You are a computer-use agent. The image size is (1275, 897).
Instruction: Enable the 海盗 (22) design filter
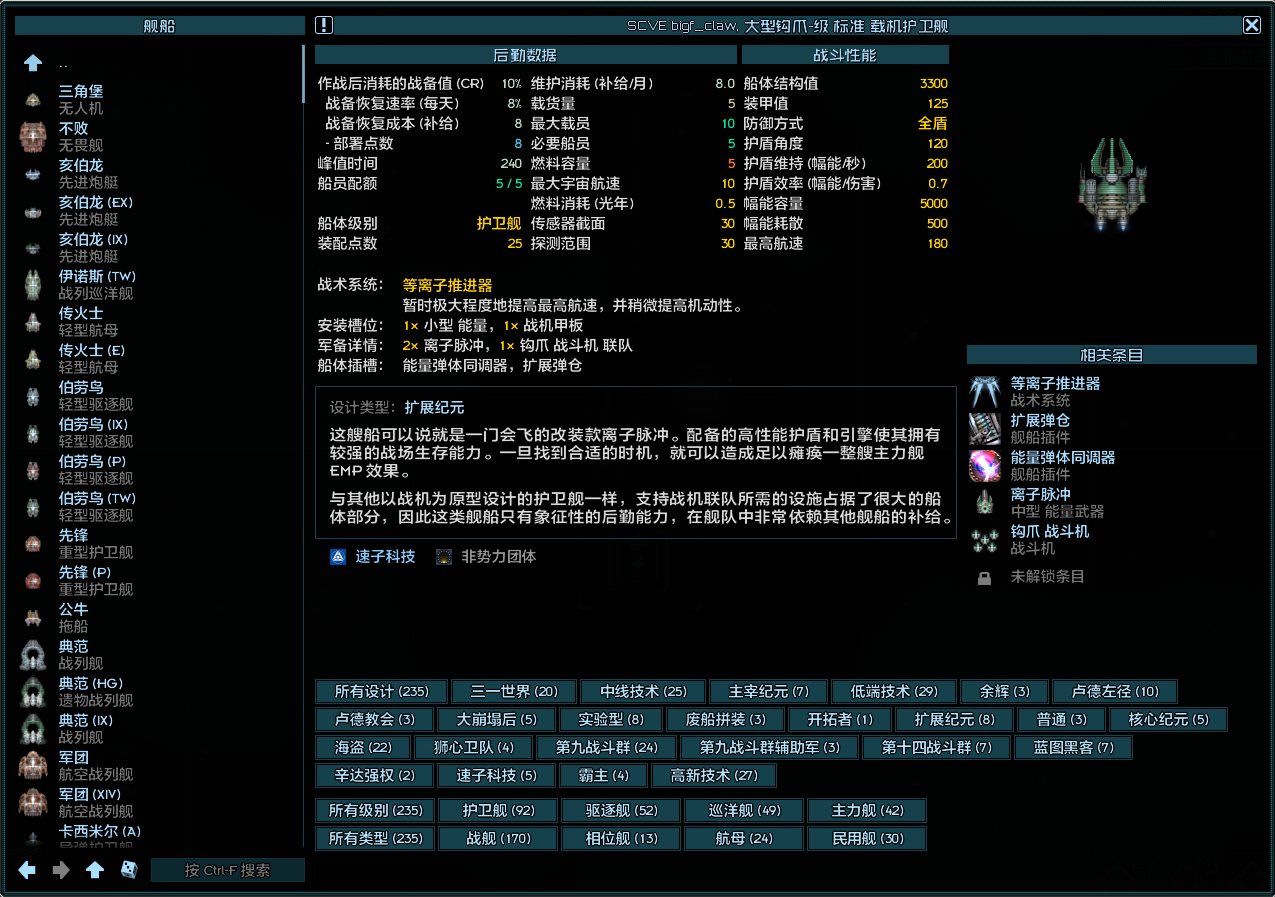pyautogui.click(x=364, y=747)
